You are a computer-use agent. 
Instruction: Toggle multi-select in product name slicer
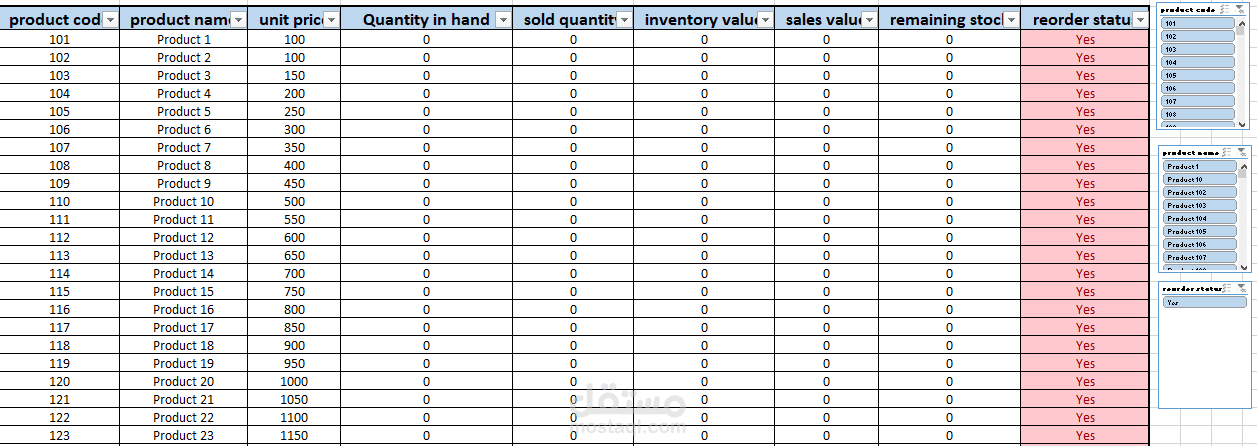pyautogui.click(x=1227, y=152)
